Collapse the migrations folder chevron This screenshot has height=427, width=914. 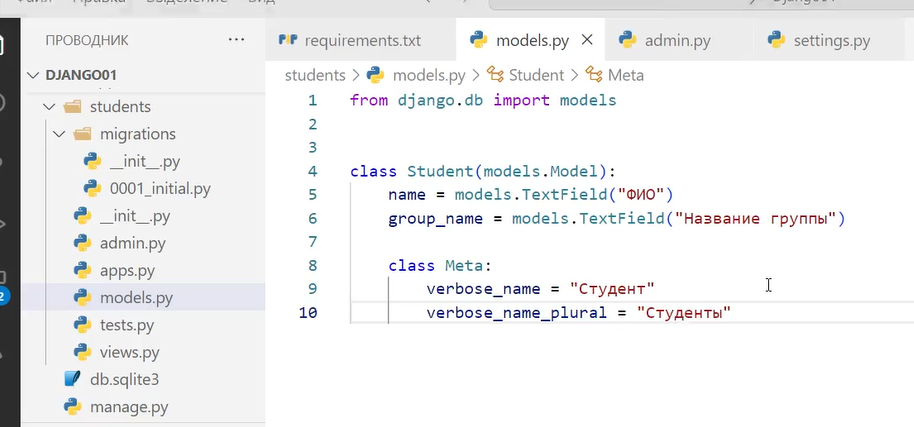[58, 134]
